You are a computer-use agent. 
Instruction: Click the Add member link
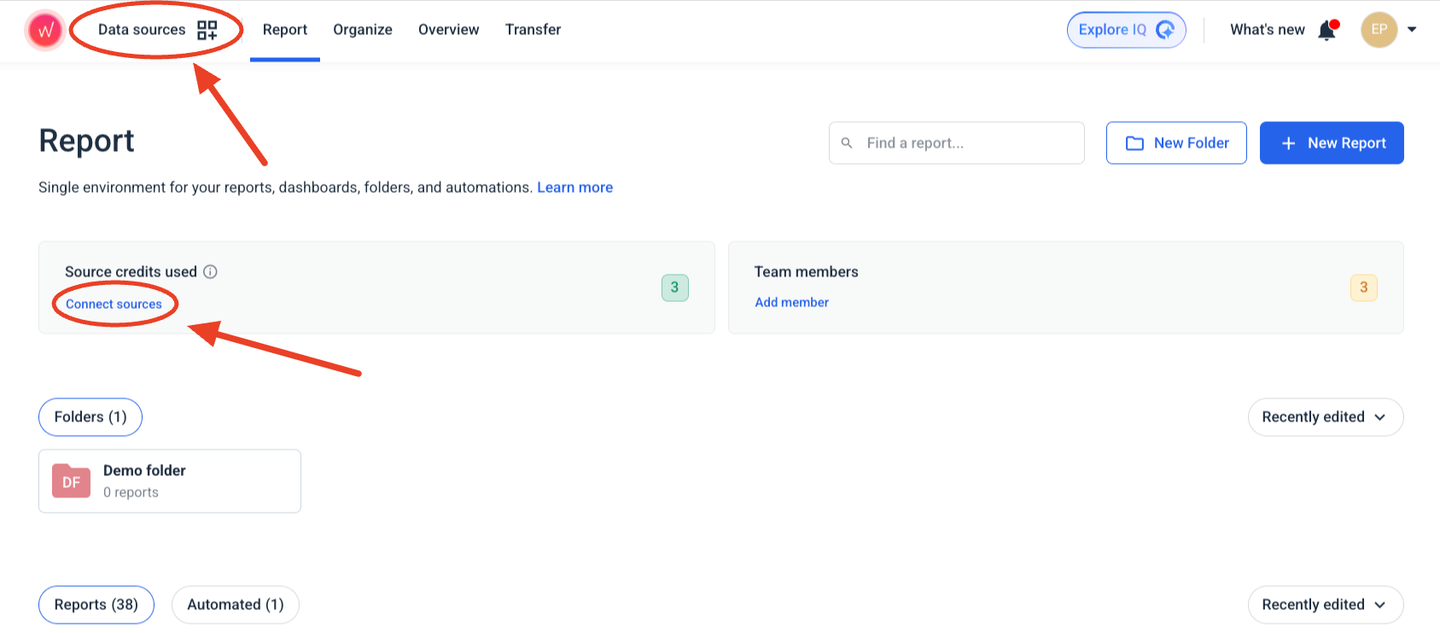coord(791,301)
